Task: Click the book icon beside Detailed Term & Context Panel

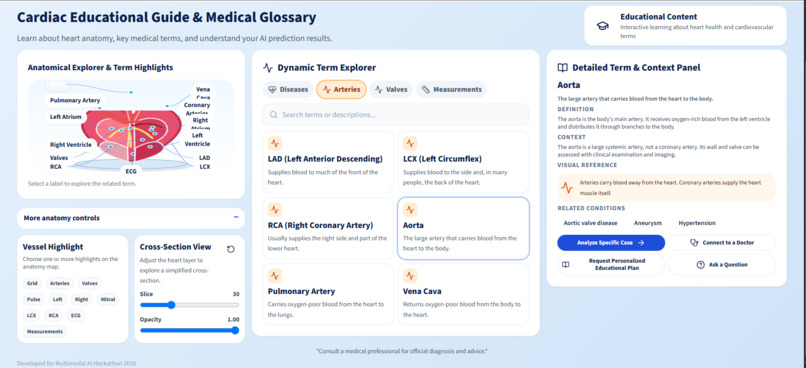Action: pos(562,67)
